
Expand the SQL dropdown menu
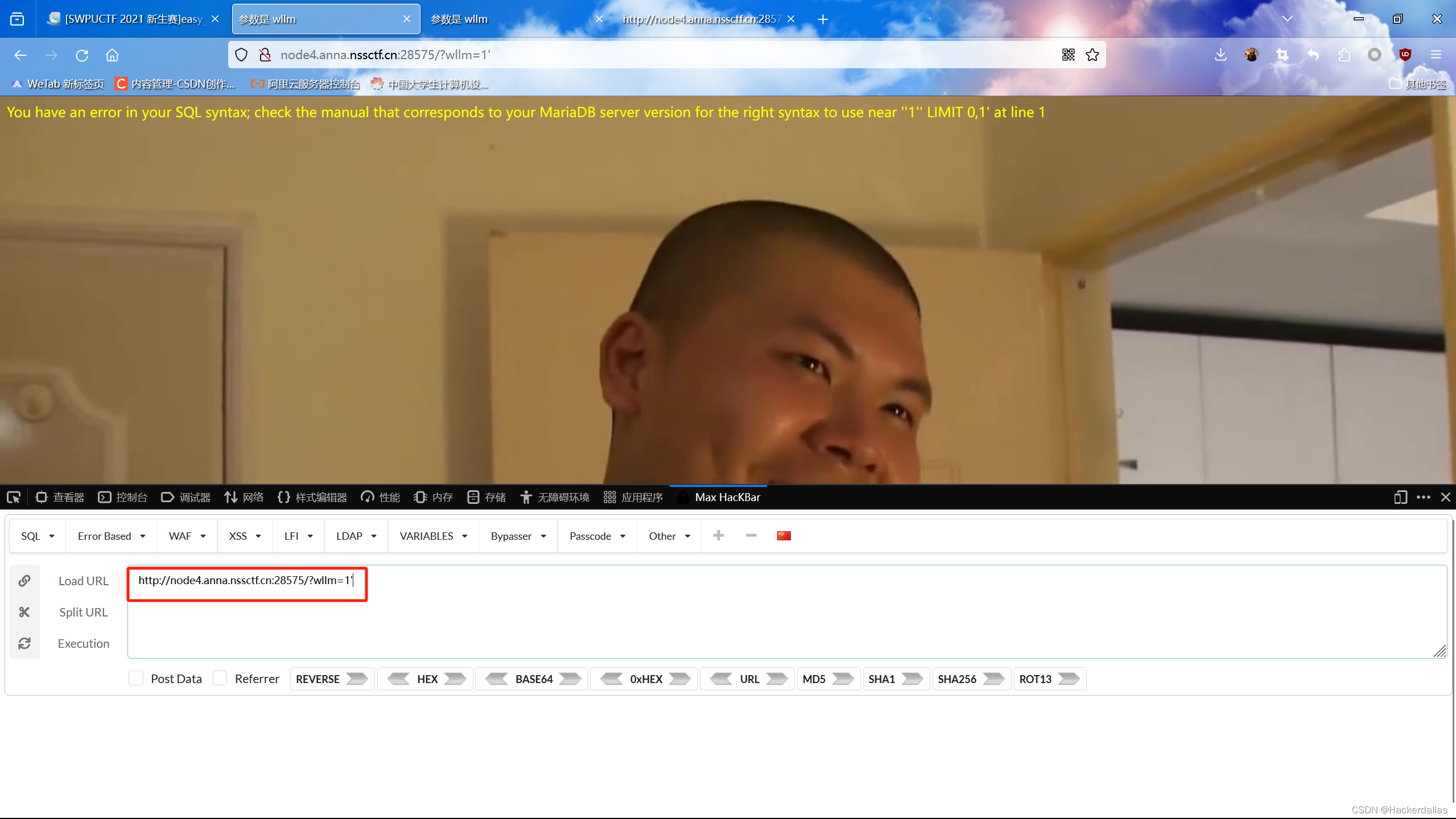coord(38,536)
